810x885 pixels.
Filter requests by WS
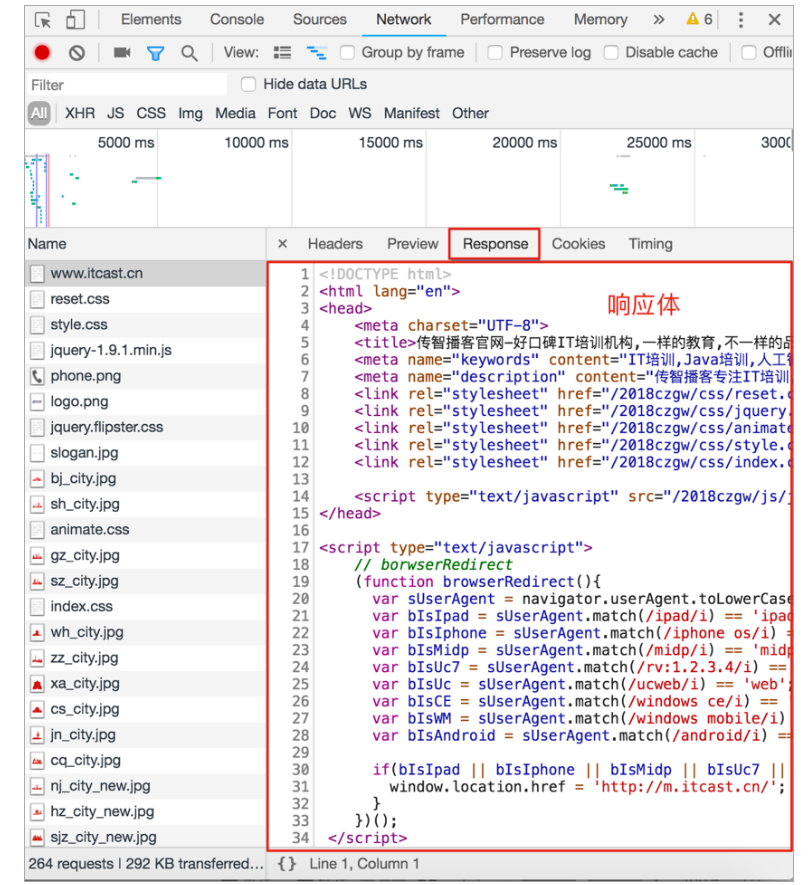(360, 113)
